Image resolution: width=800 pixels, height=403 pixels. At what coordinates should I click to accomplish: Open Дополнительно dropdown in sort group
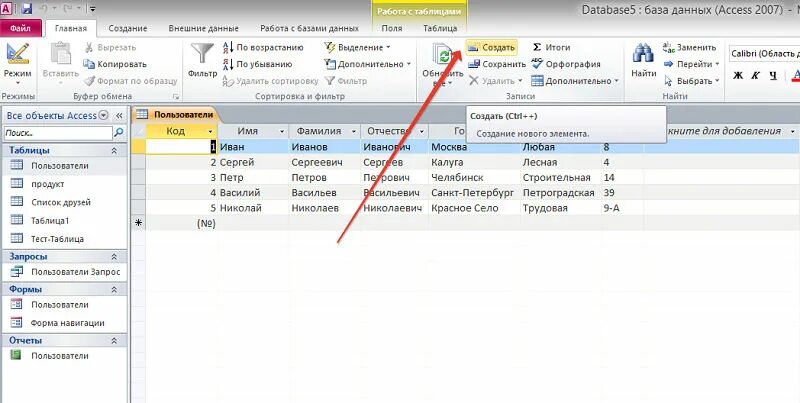click(368, 64)
